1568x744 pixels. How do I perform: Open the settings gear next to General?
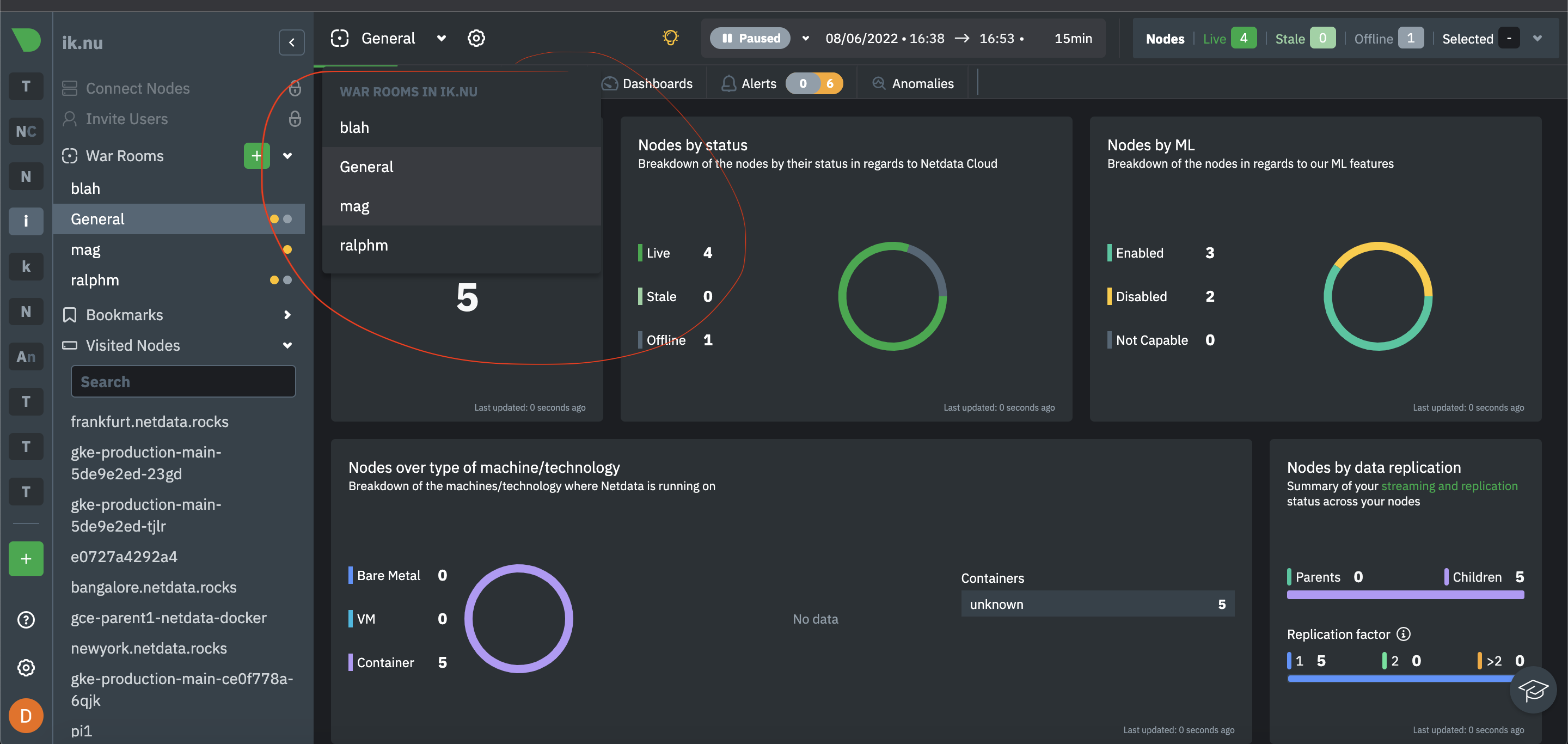[476, 38]
